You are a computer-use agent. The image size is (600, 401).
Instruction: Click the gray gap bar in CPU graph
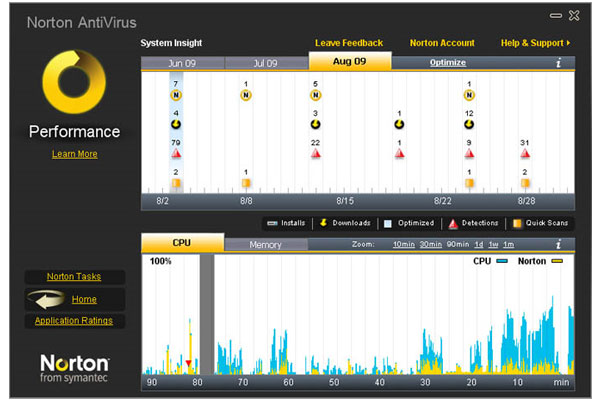tap(207, 315)
